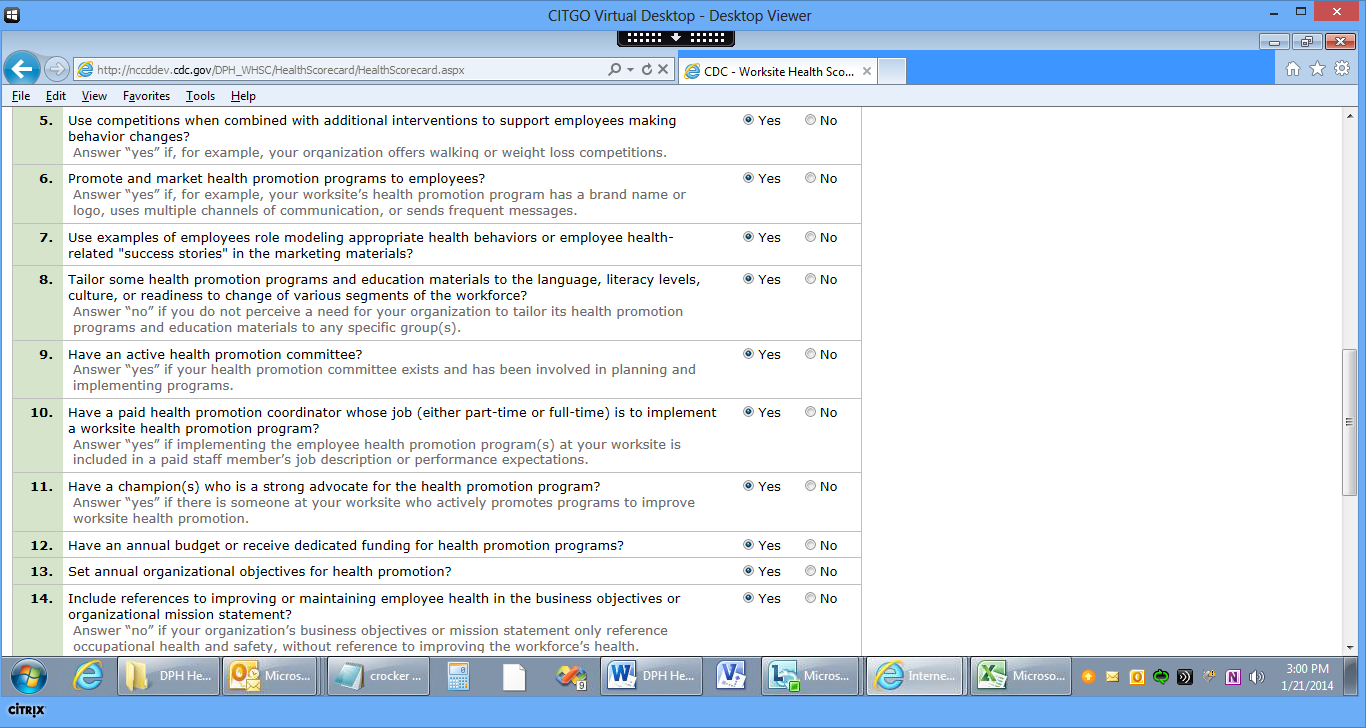Close the CDC Worksite Health Scorecard tab
Screen dimensions: 1366x728
(x=867, y=71)
